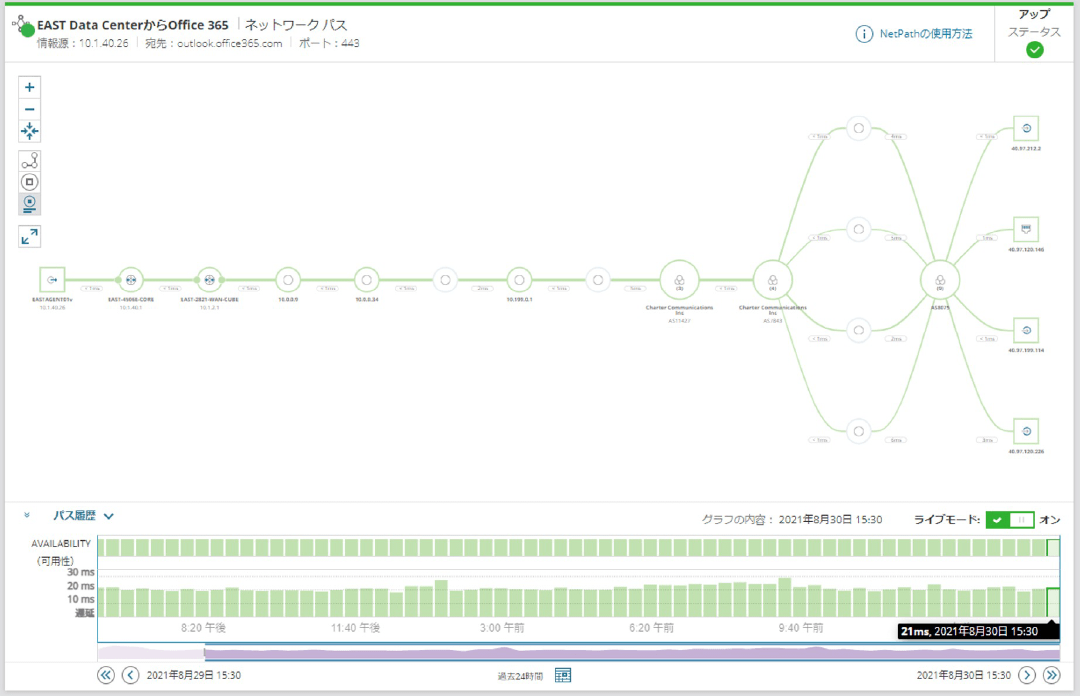Toggle the ライブモード switch off
The width and height of the screenshot is (1080, 696).
coord(1010,520)
